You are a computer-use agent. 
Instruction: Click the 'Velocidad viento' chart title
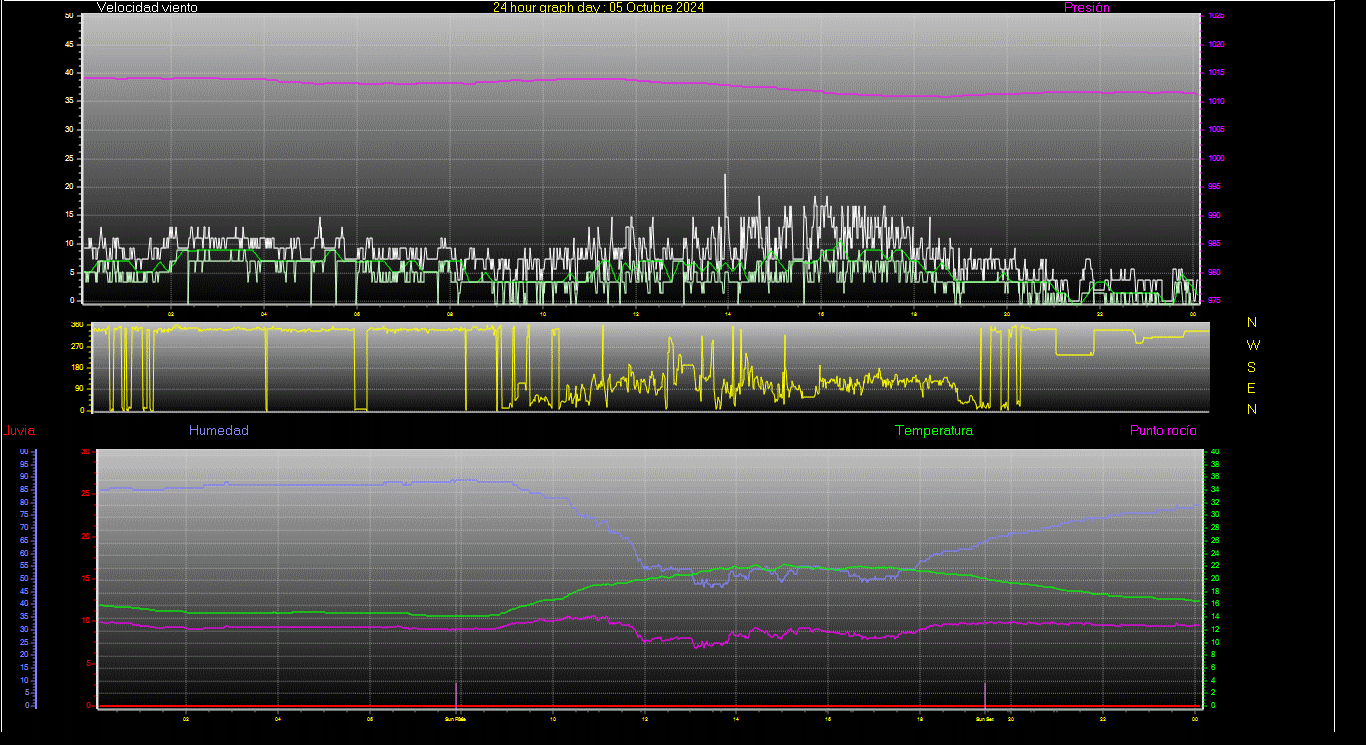(x=147, y=7)
